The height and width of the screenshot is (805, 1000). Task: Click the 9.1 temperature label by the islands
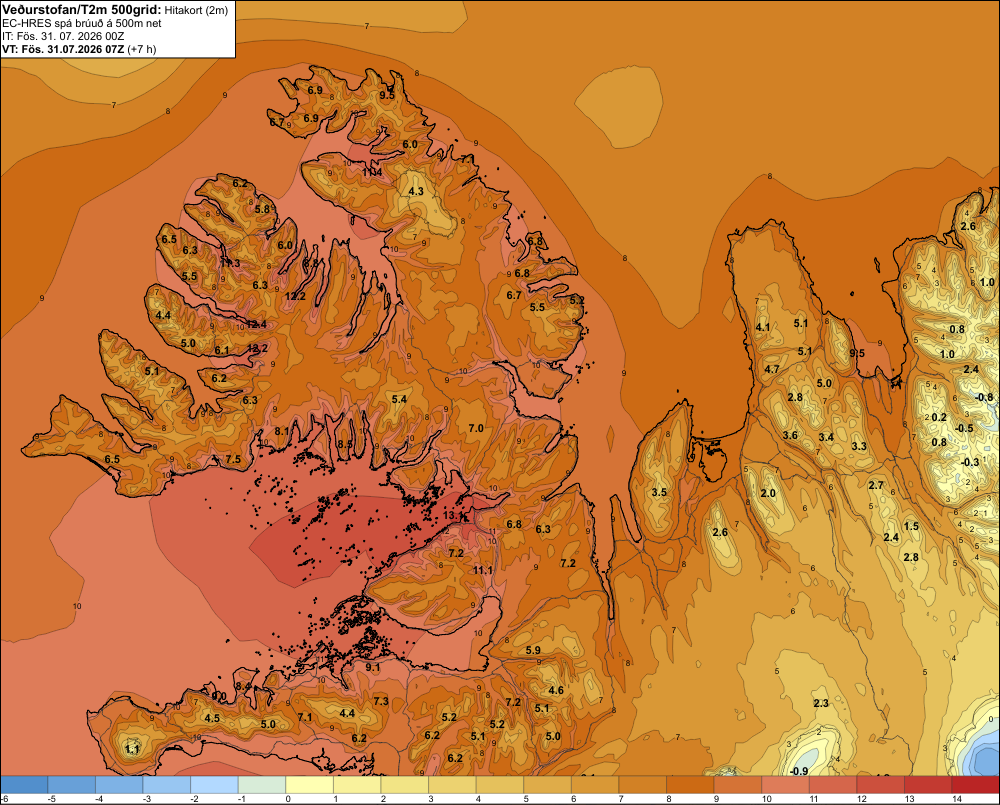[373, 667]
